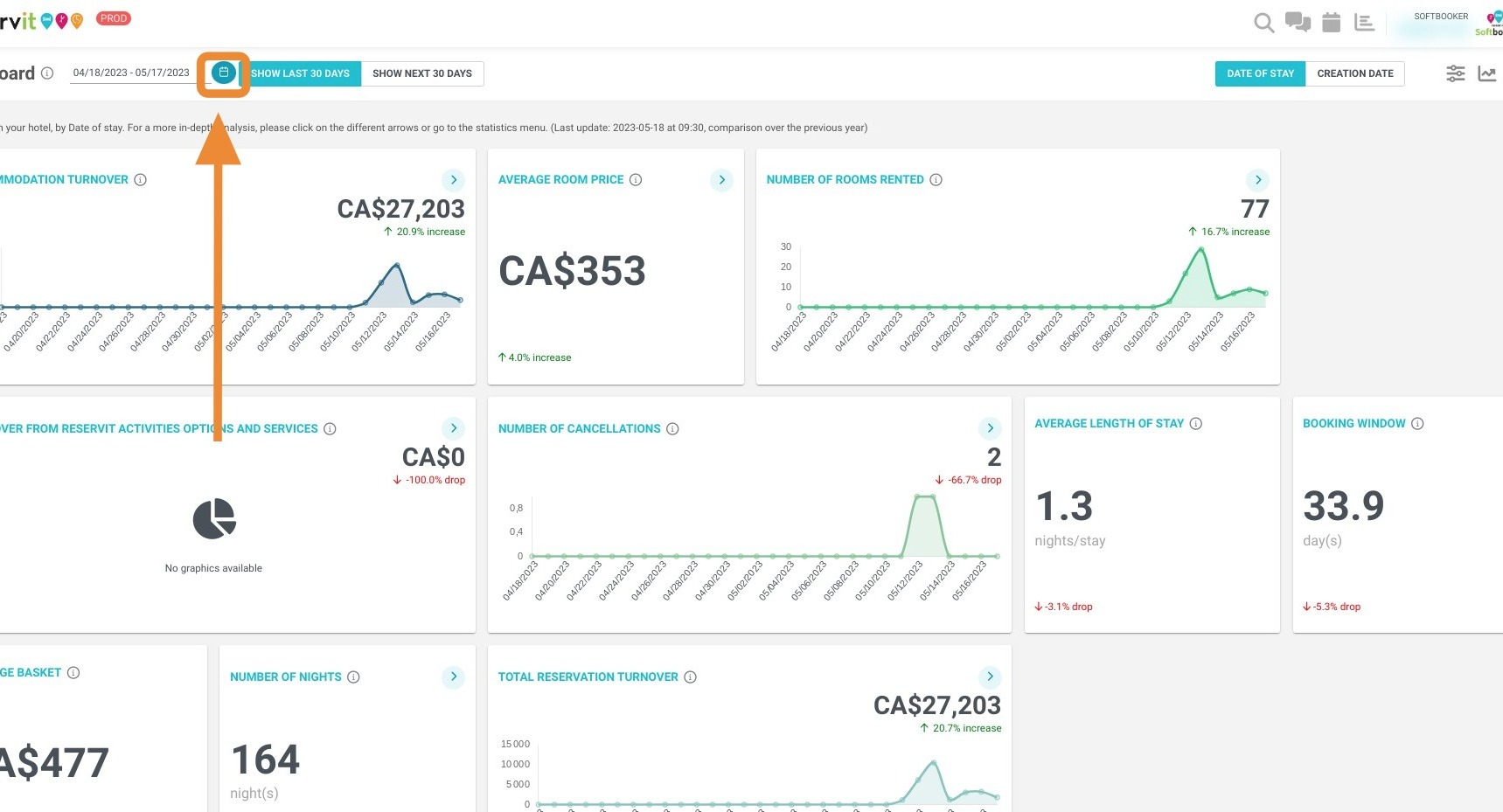Screen dimensions: 1503x812
Task: Click the 16.7% increase label
Action: click(1228, 232)
